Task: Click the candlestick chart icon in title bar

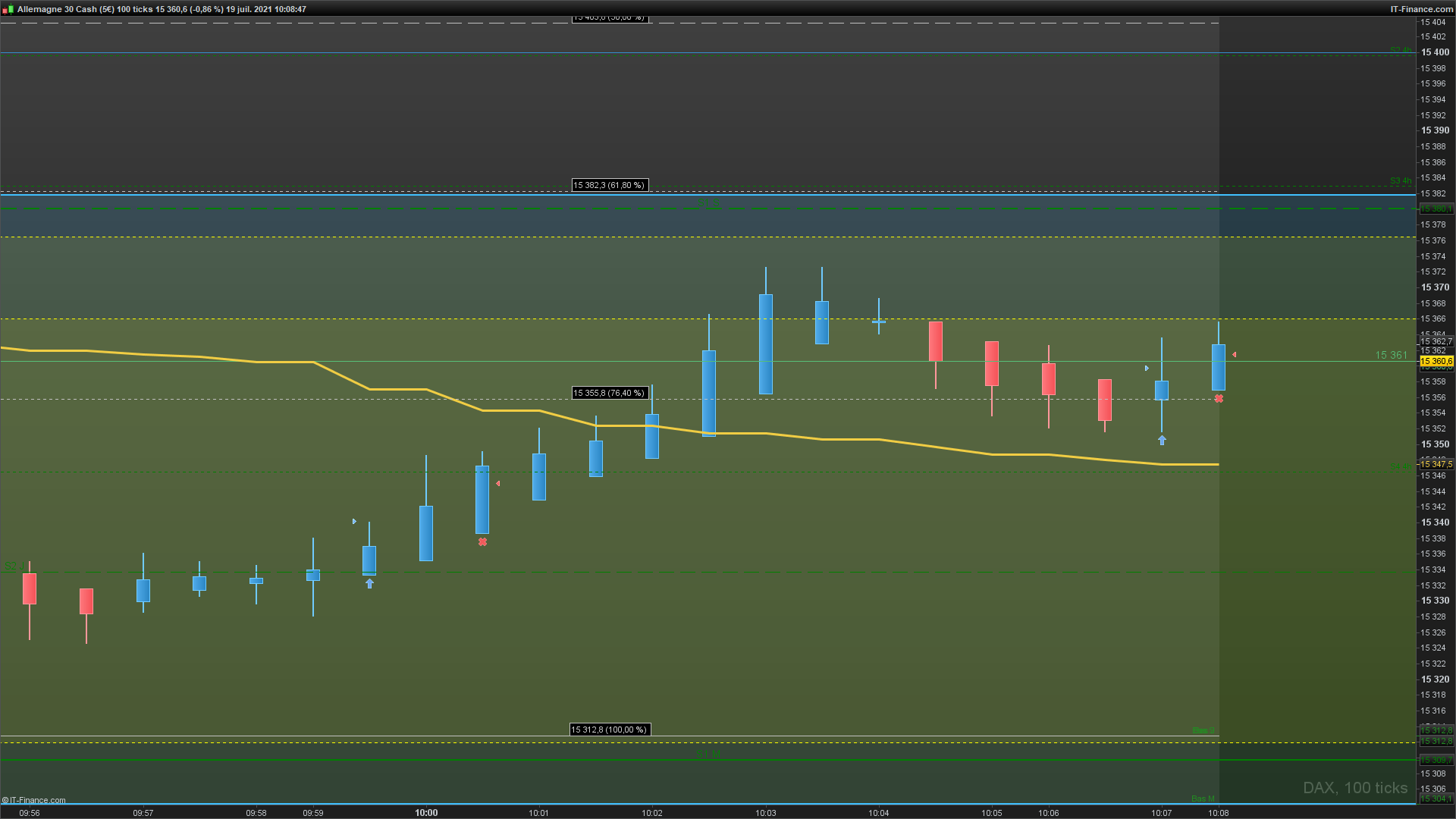Action: 9,9
